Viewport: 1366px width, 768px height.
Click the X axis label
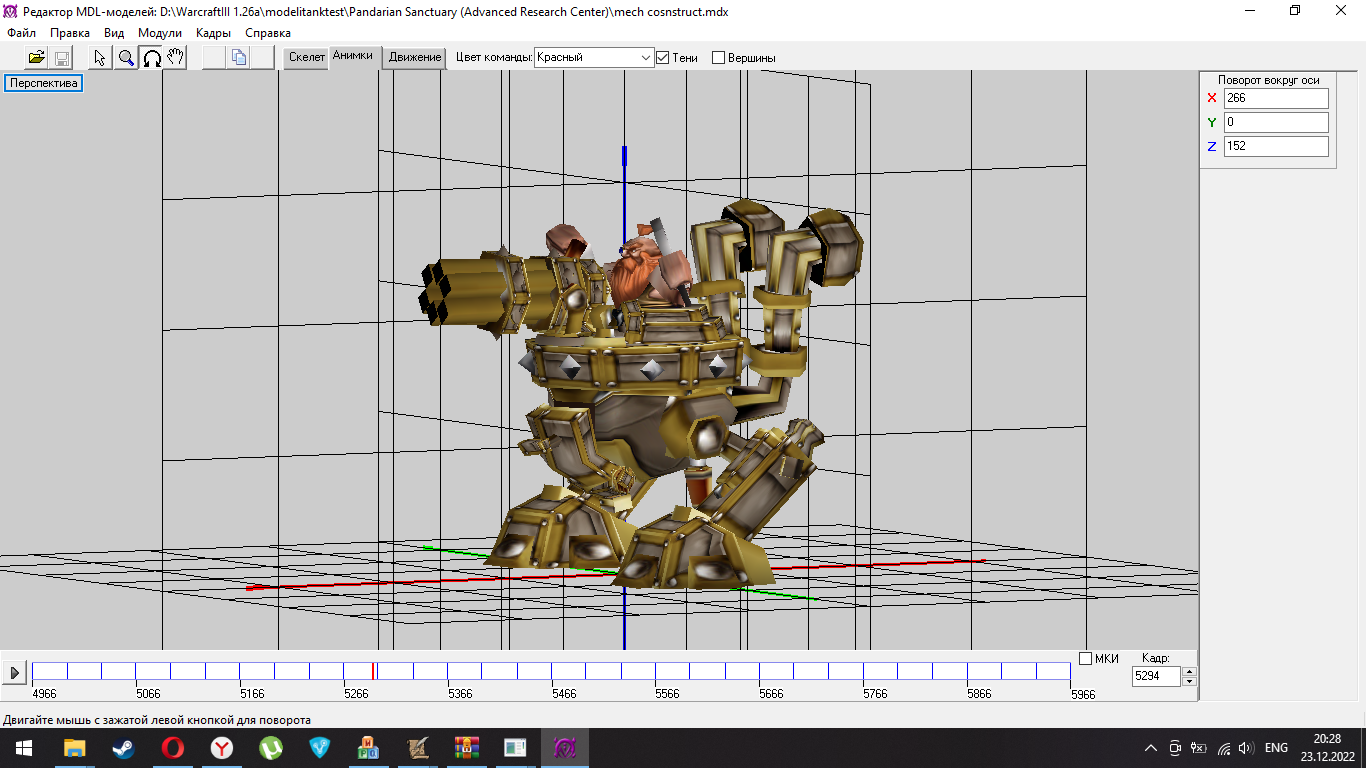(1212, 98)
